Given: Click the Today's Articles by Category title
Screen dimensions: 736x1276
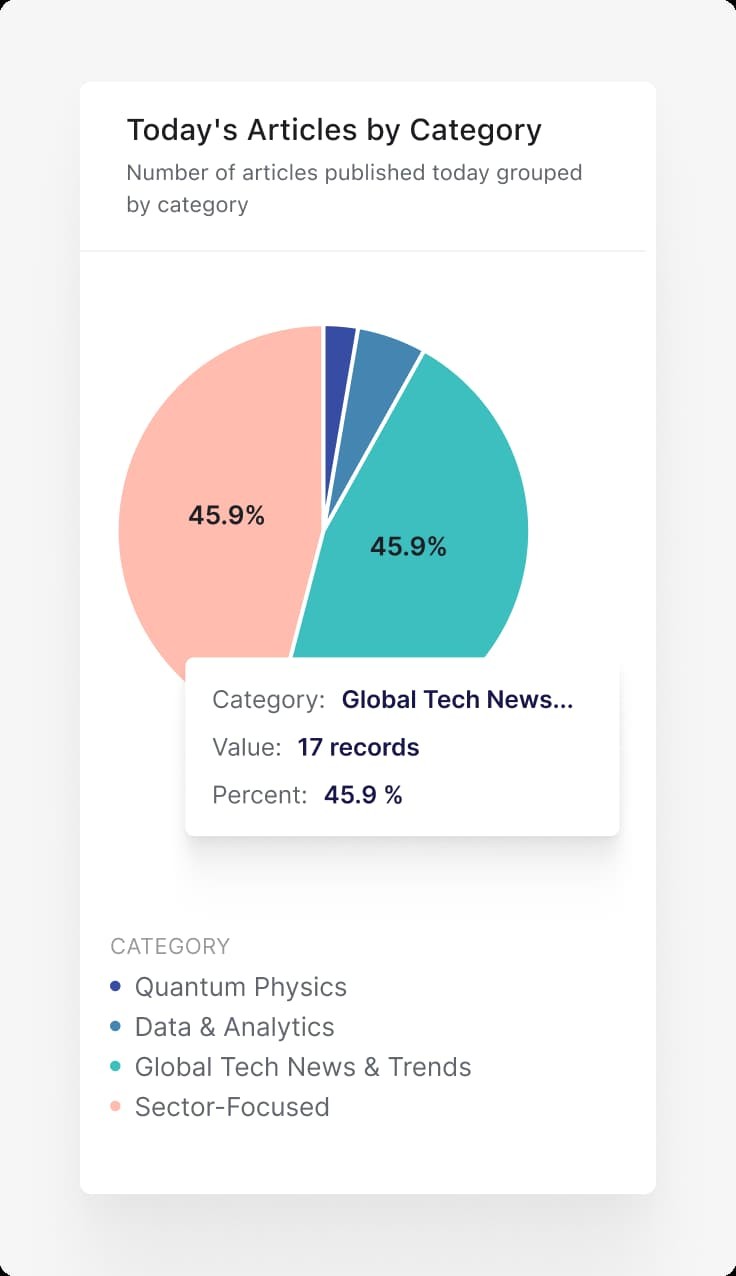Looking at the screenshot, I should pos(334,130).
